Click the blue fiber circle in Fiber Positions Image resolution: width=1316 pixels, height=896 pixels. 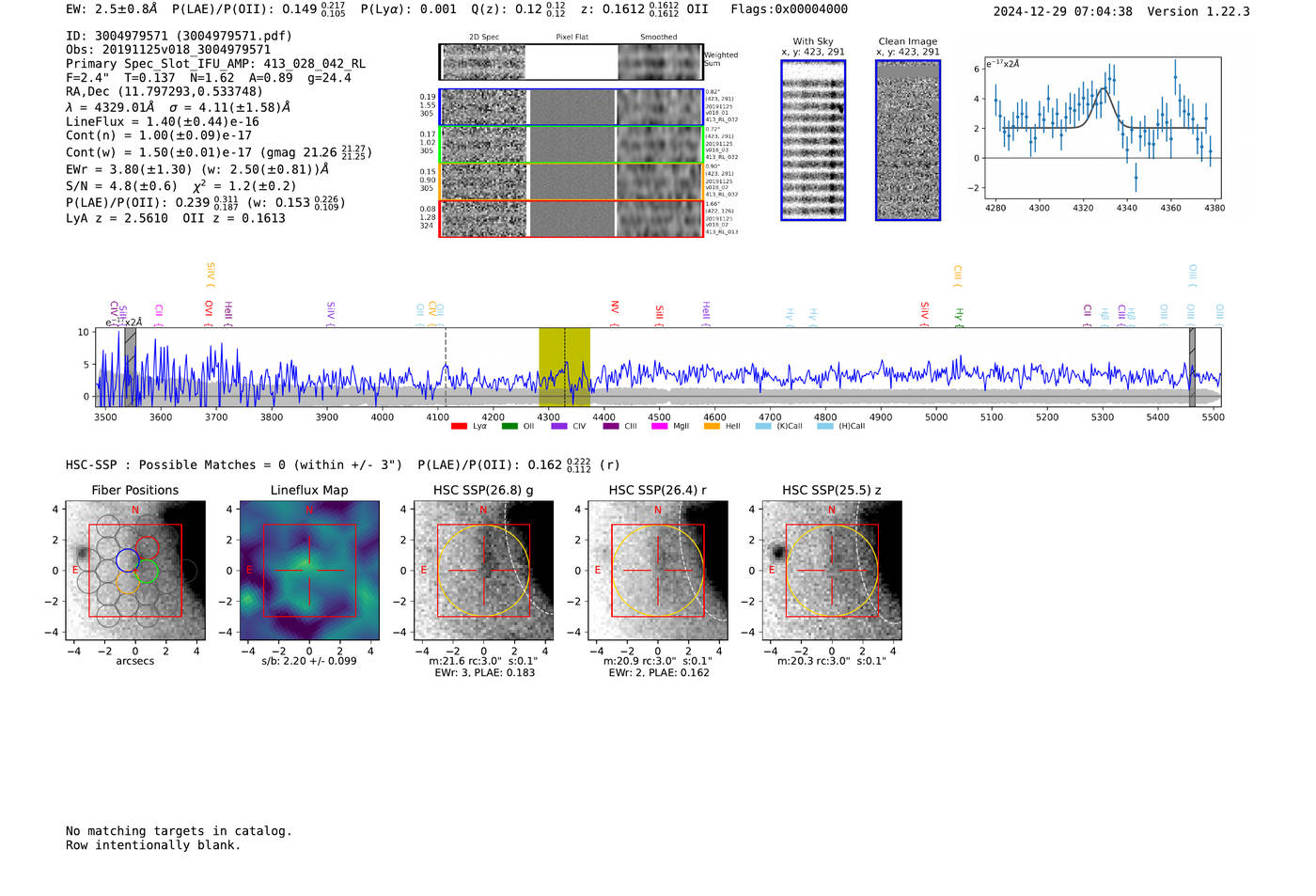coord(127,560)
